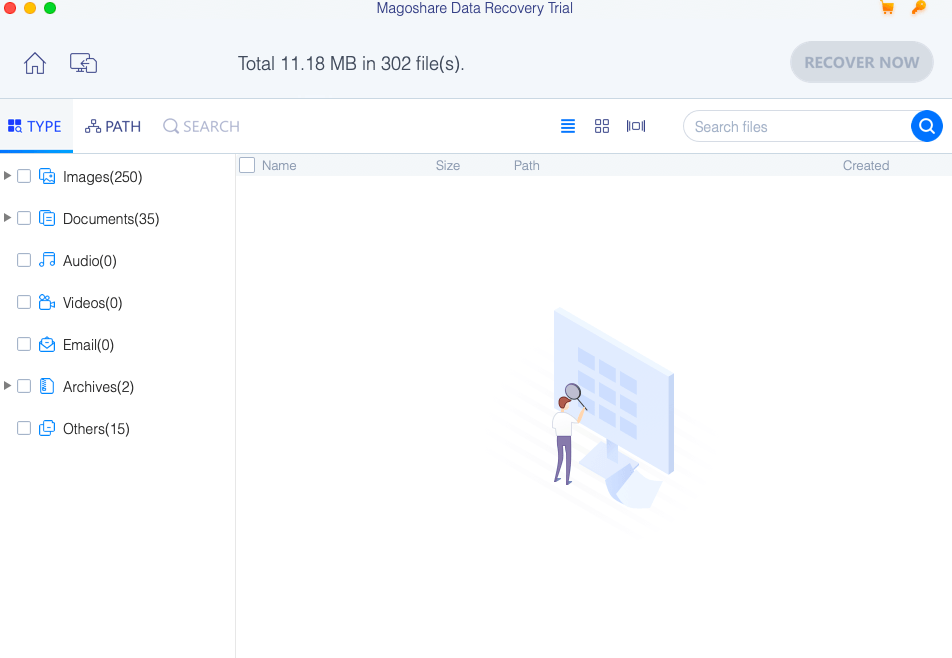
Task: Select the Videos(0) label
Action: tap(92, 302)
